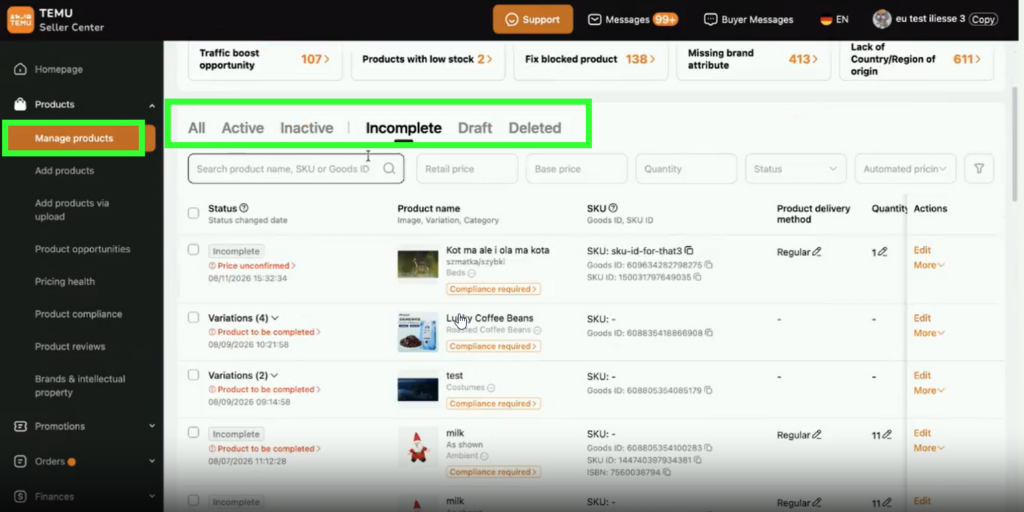Click the Retail price filter field
Screen dimensions: 1024x512
tap(467, 168)
